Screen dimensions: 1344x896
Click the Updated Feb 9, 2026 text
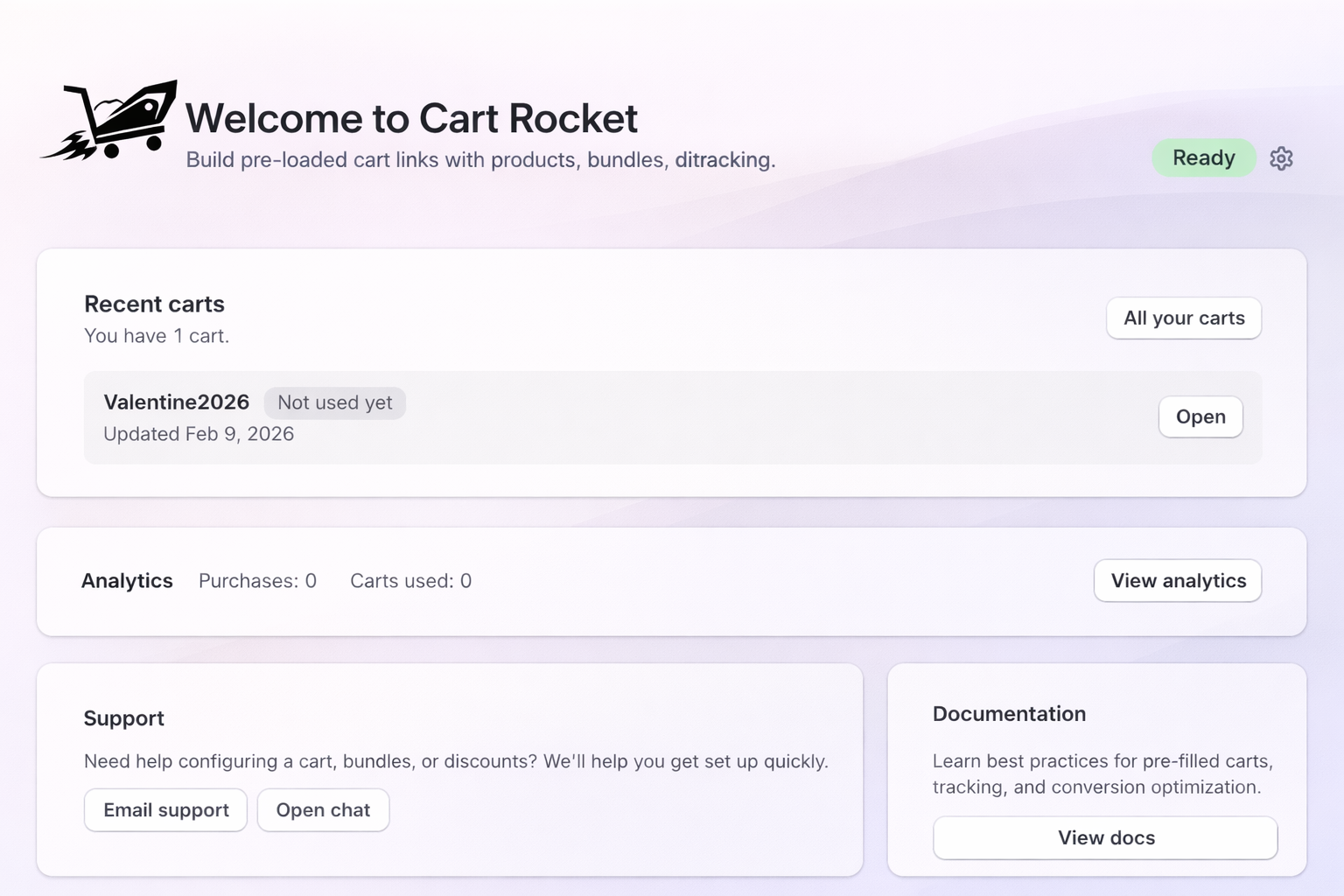[x=199, y=433]
